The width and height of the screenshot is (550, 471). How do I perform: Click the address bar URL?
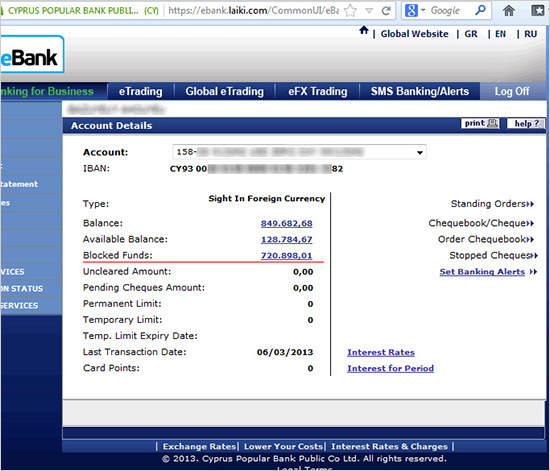point(253,11)
